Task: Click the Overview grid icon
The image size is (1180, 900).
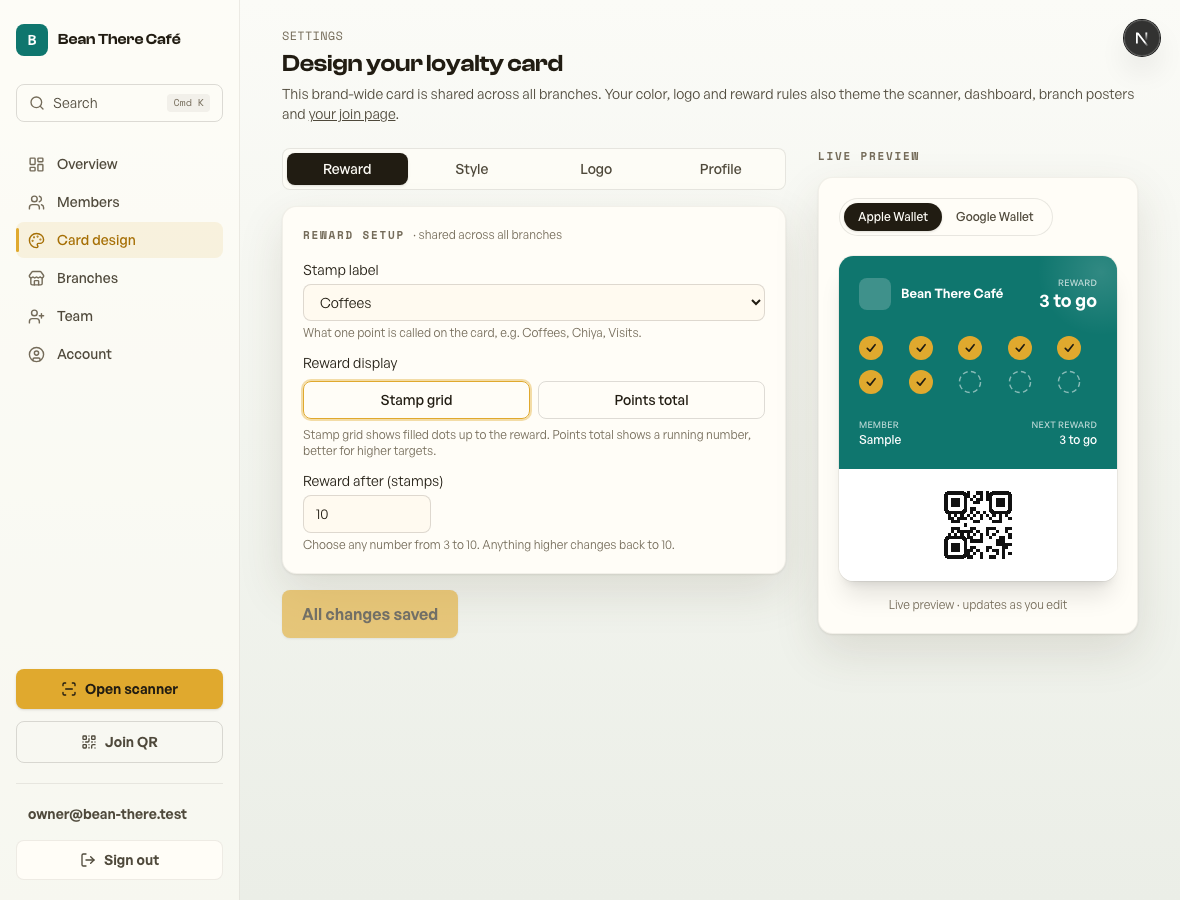Action: tap(36, 164)
